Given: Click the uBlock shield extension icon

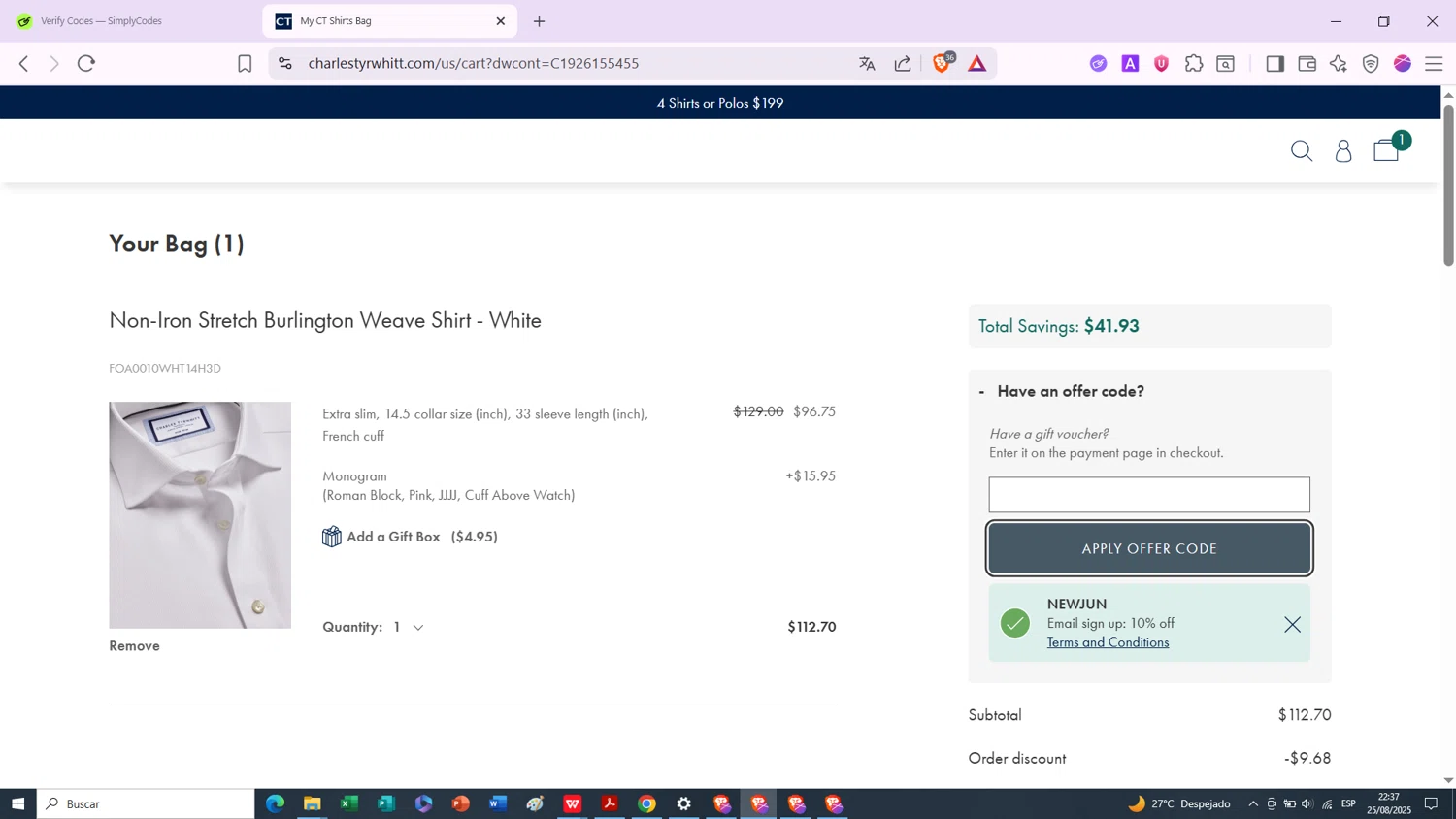Looking at the screenshot, I should (1162, 64).
